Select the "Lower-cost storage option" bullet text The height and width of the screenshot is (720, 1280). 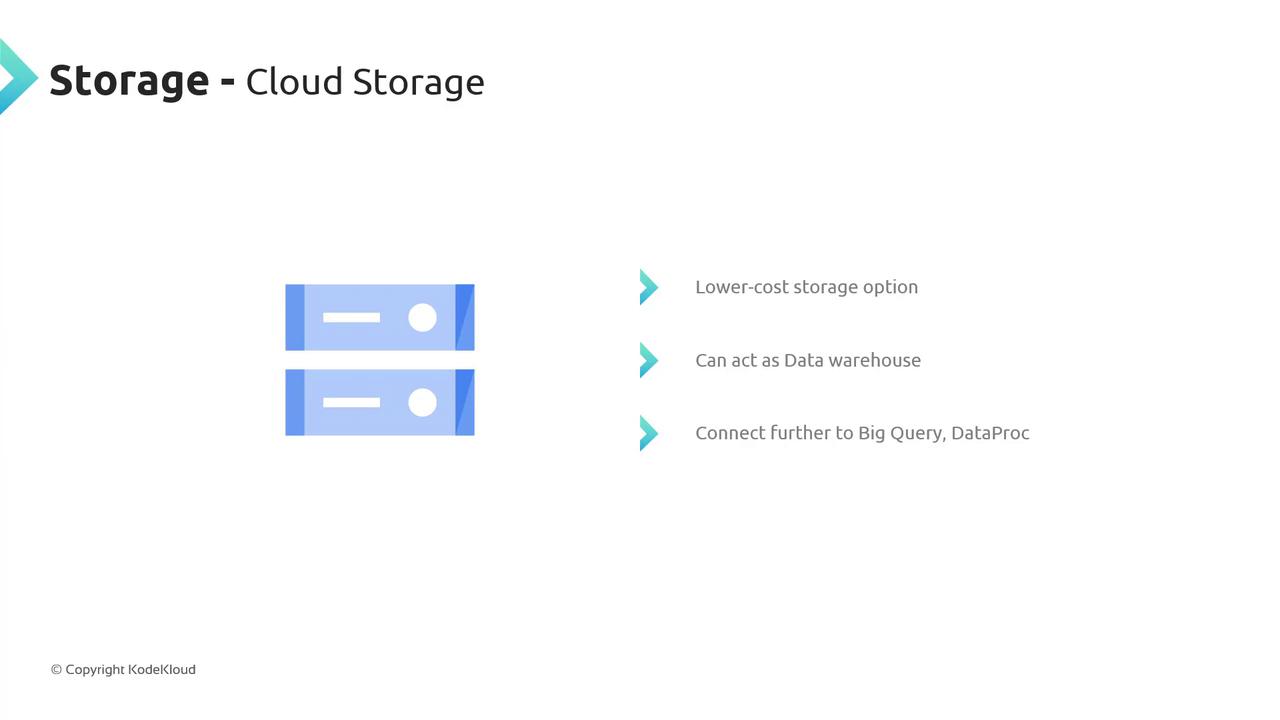click(x=806, y=287)
